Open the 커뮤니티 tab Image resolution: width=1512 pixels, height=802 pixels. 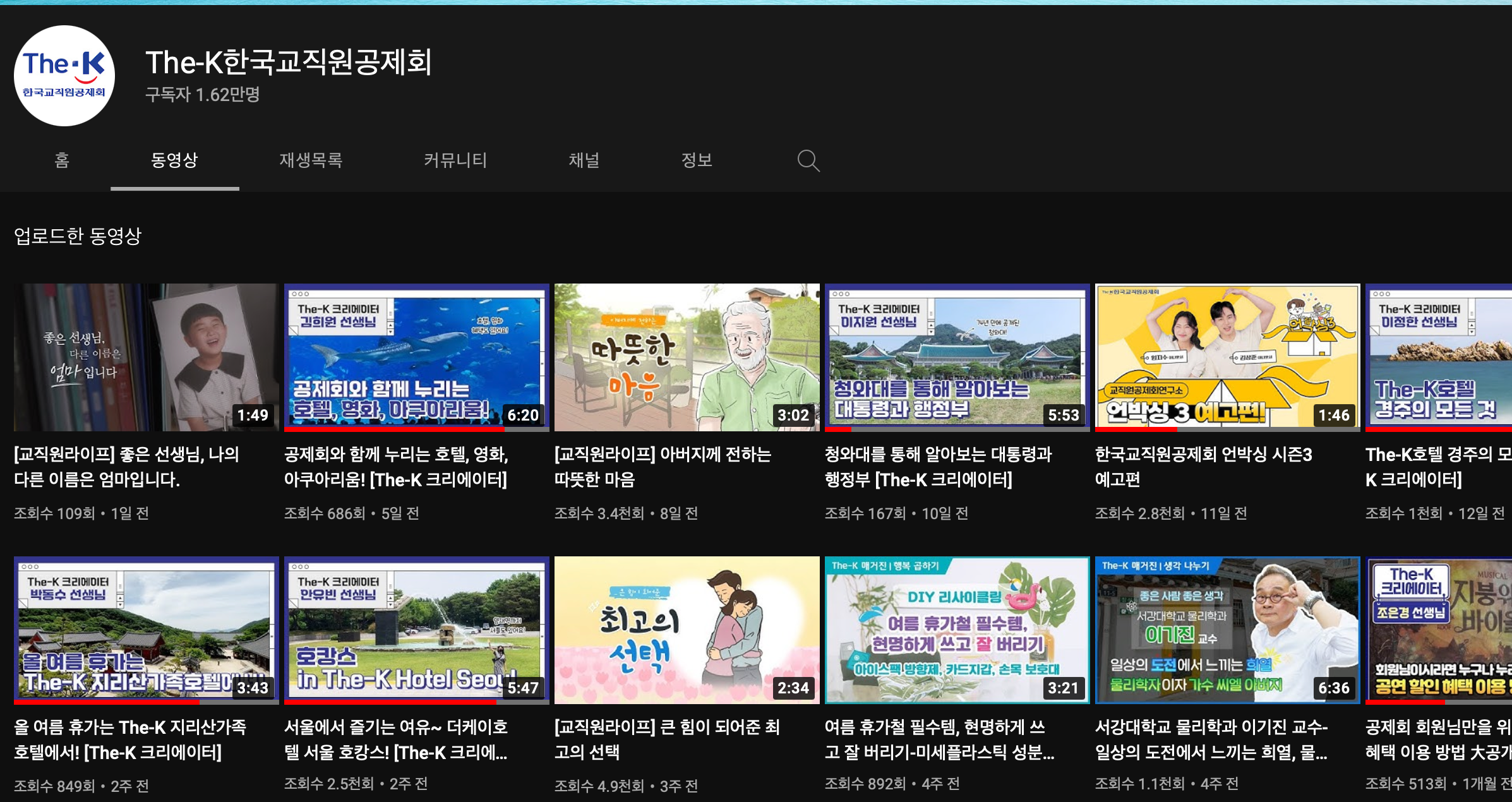click(x=455, y=160)
